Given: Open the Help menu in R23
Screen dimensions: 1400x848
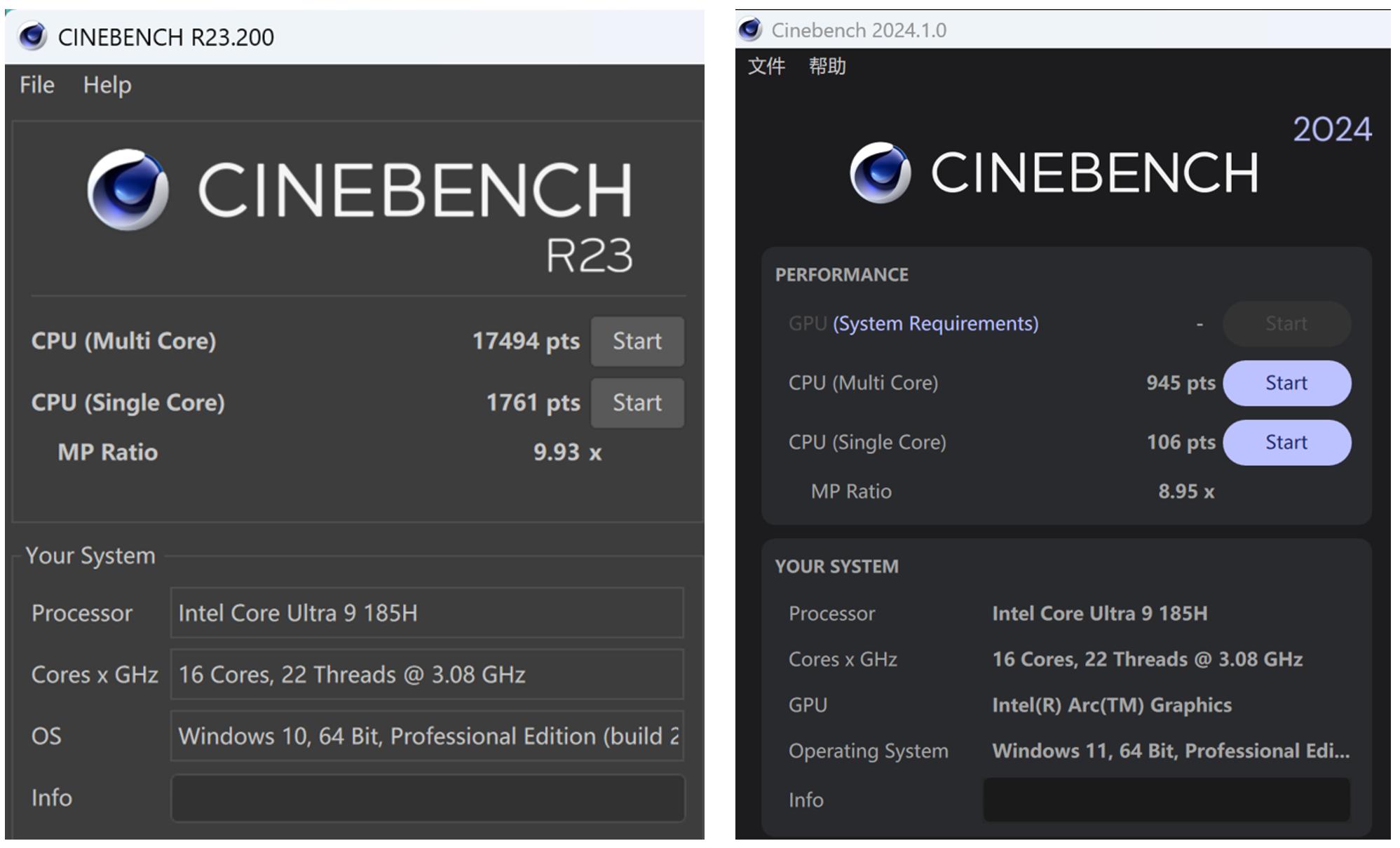Looking at the screenshot, I should [107, 85].
